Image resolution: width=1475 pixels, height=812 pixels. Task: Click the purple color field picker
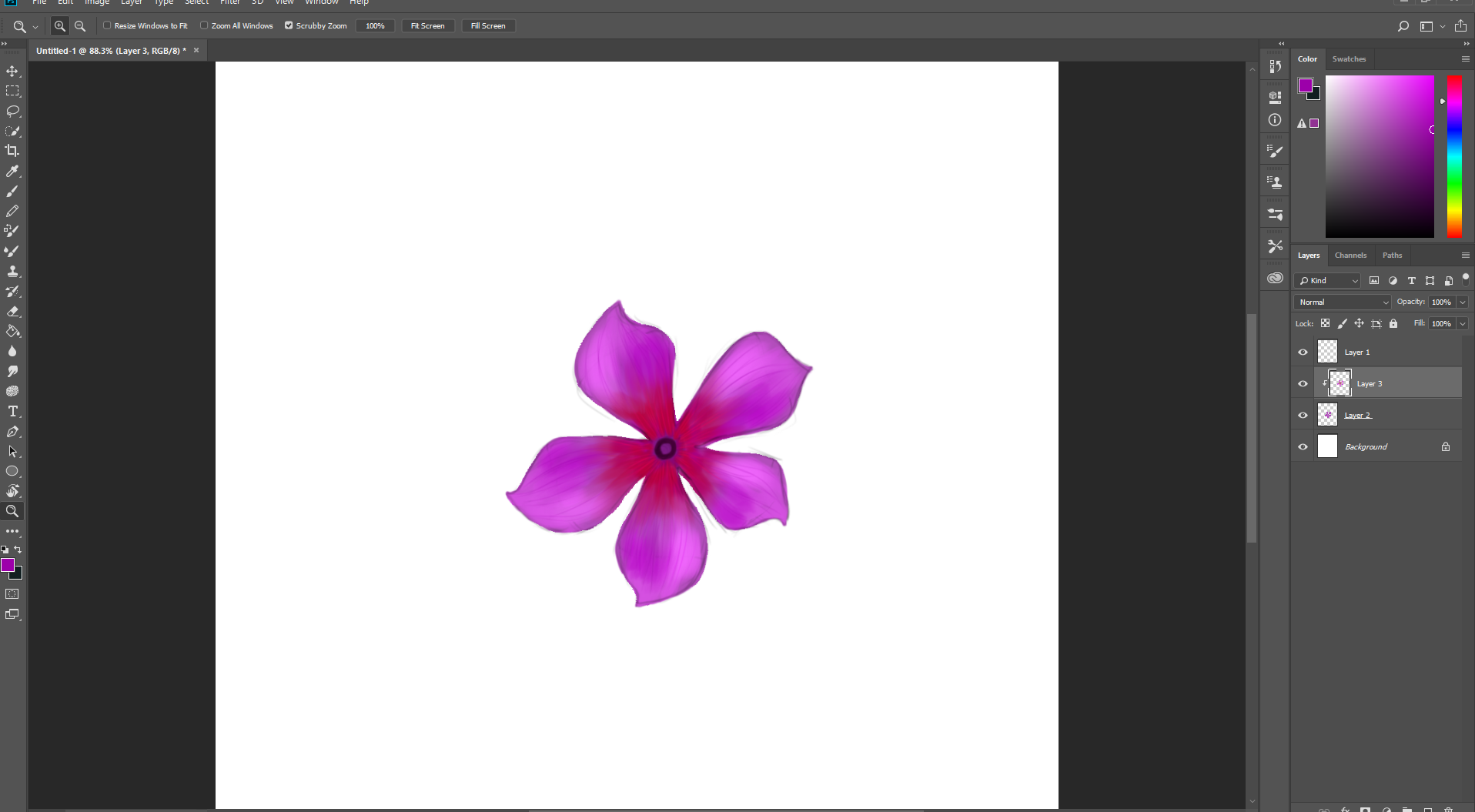(1380, 156)
